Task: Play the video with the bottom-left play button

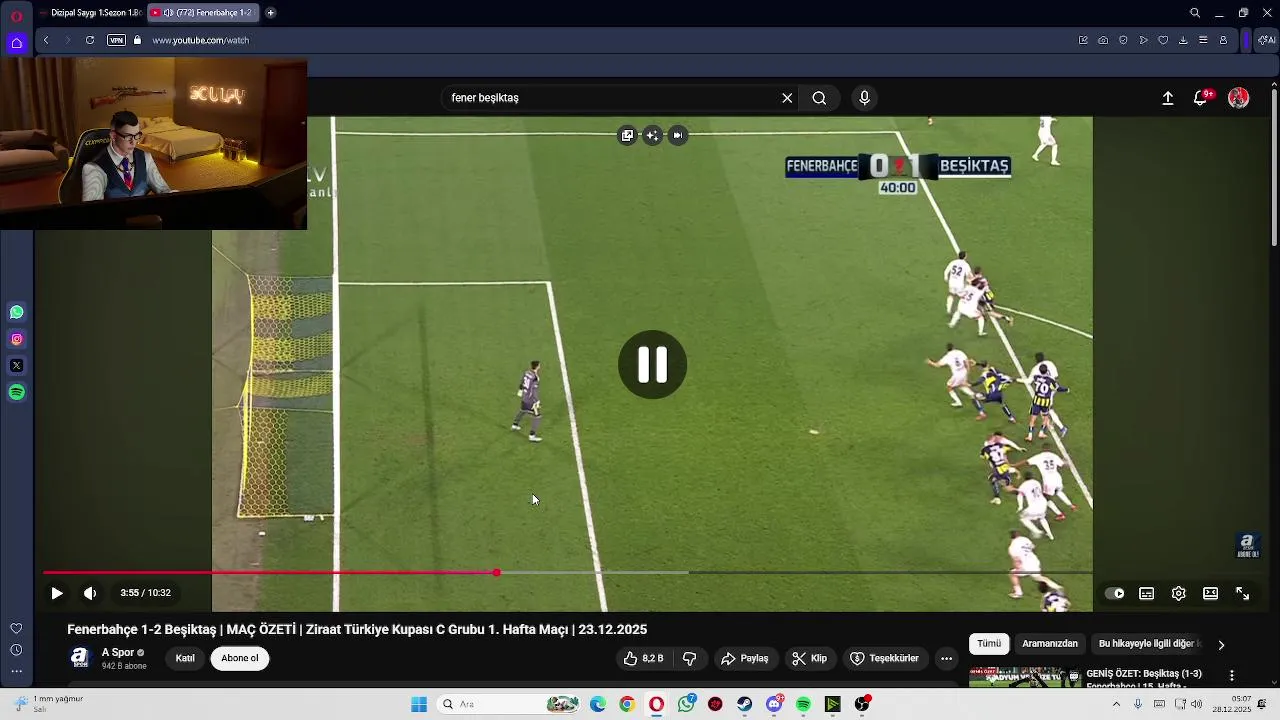Action: click(57, 593)
